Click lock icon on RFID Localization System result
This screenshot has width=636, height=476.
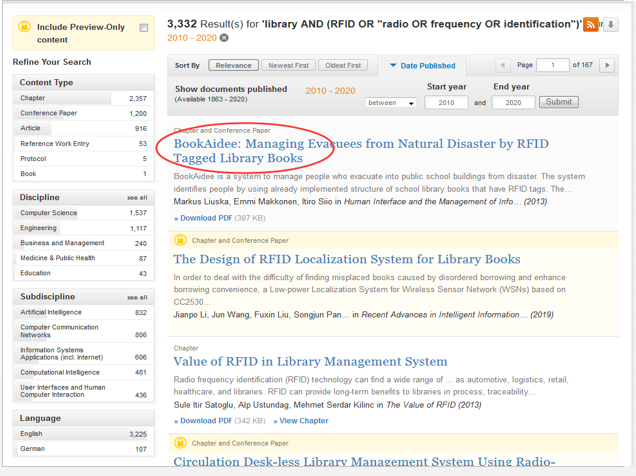180,240
